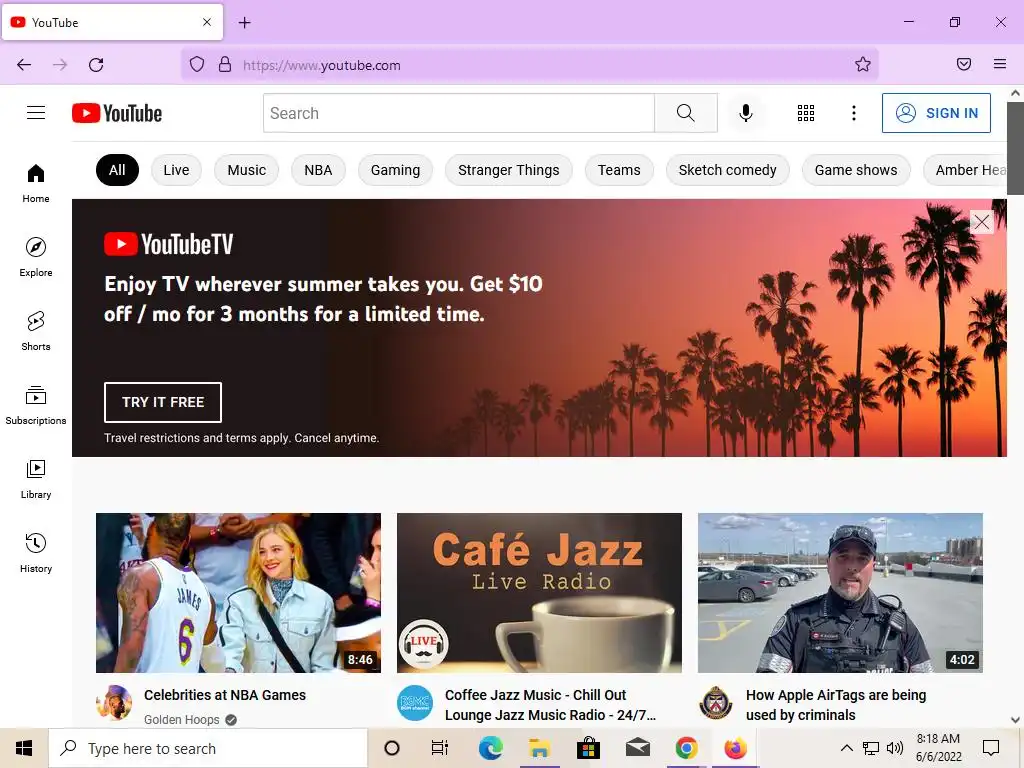Open the YouTube hamburger guide menu
This screenshot has height=768, width=1024.
pyautogui.click(x=36, y=113)
